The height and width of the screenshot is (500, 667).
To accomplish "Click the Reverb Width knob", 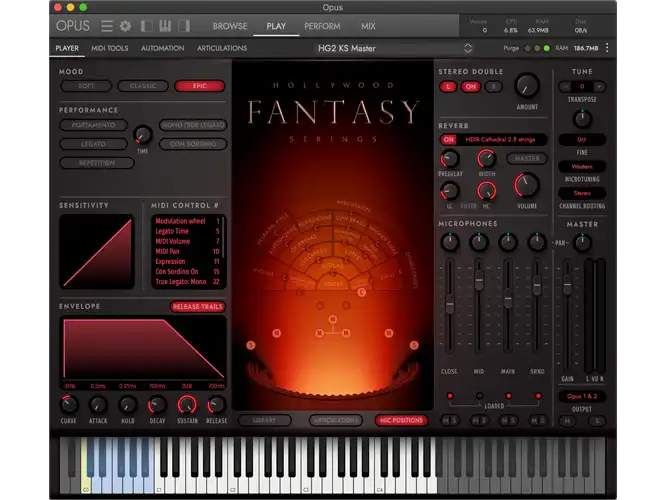I will [x=486, y=159].
